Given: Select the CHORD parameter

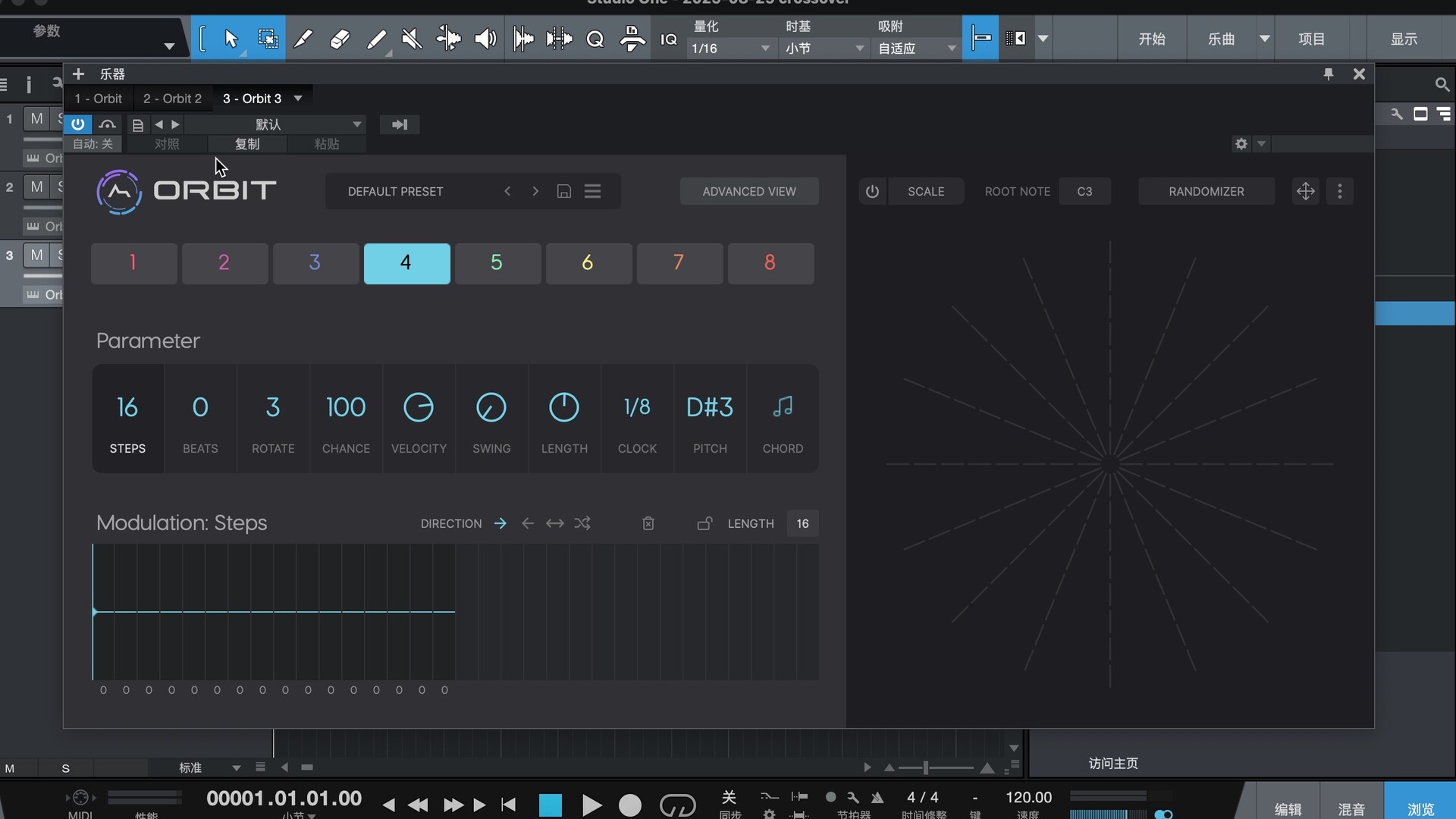Looking at the screenshot, I should coord(783,419).
